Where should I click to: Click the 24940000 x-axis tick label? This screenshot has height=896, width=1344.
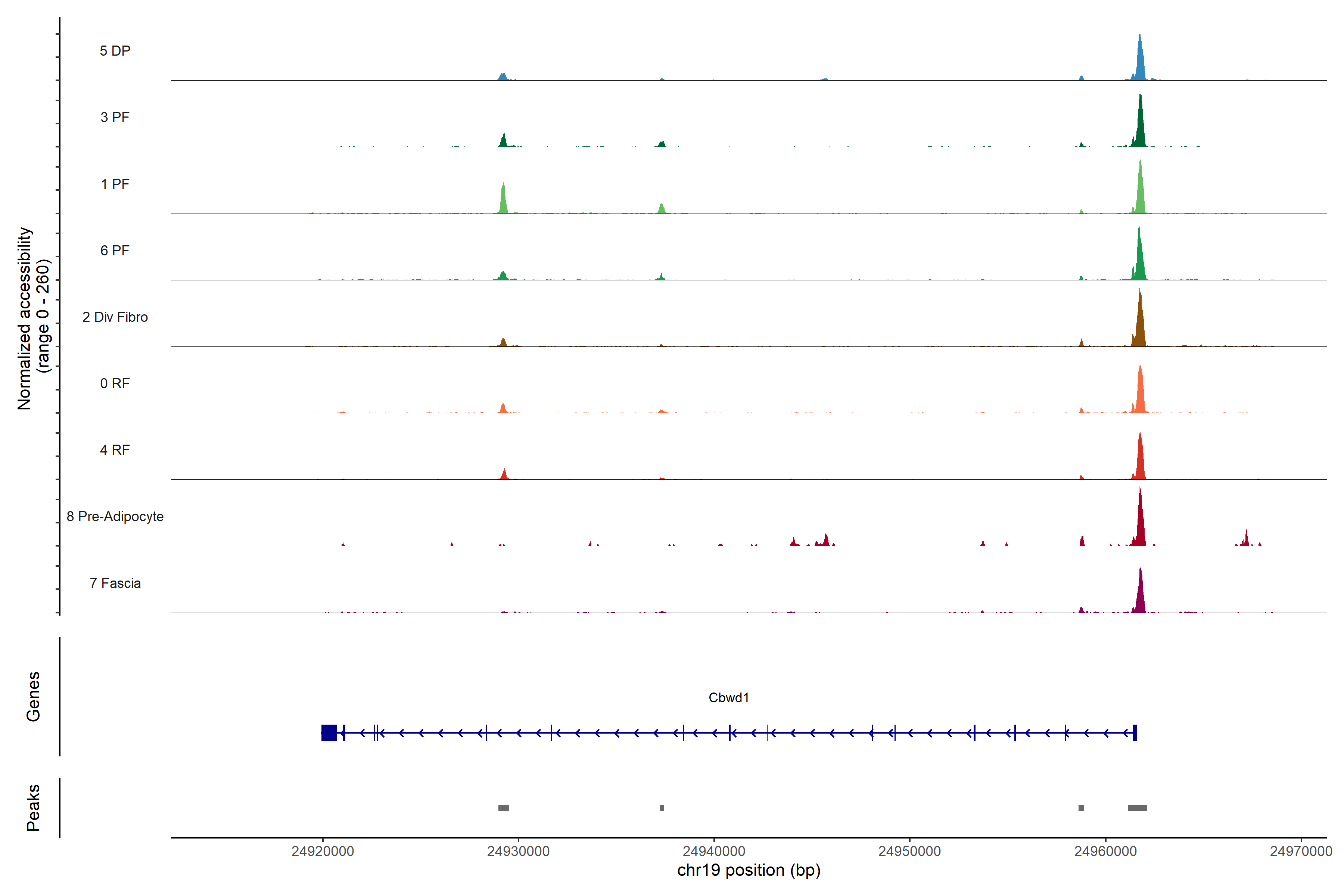[x=714, y=851]
